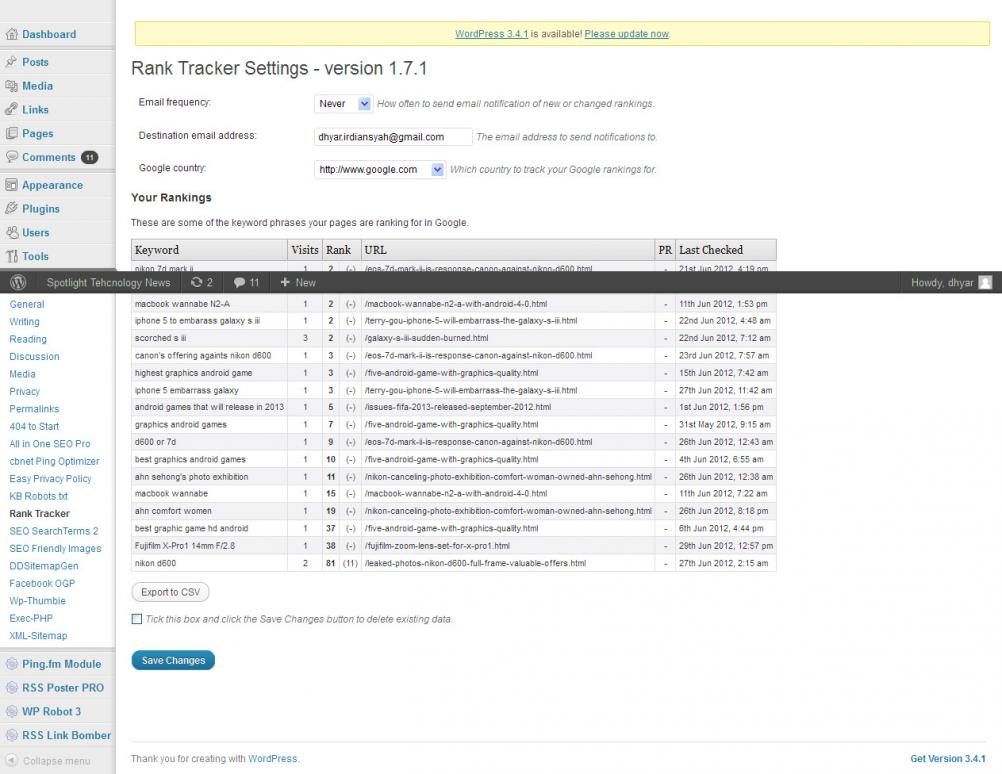Open the Permalinks settings submenu item
1002x774 pixels.
coord(34,408)
